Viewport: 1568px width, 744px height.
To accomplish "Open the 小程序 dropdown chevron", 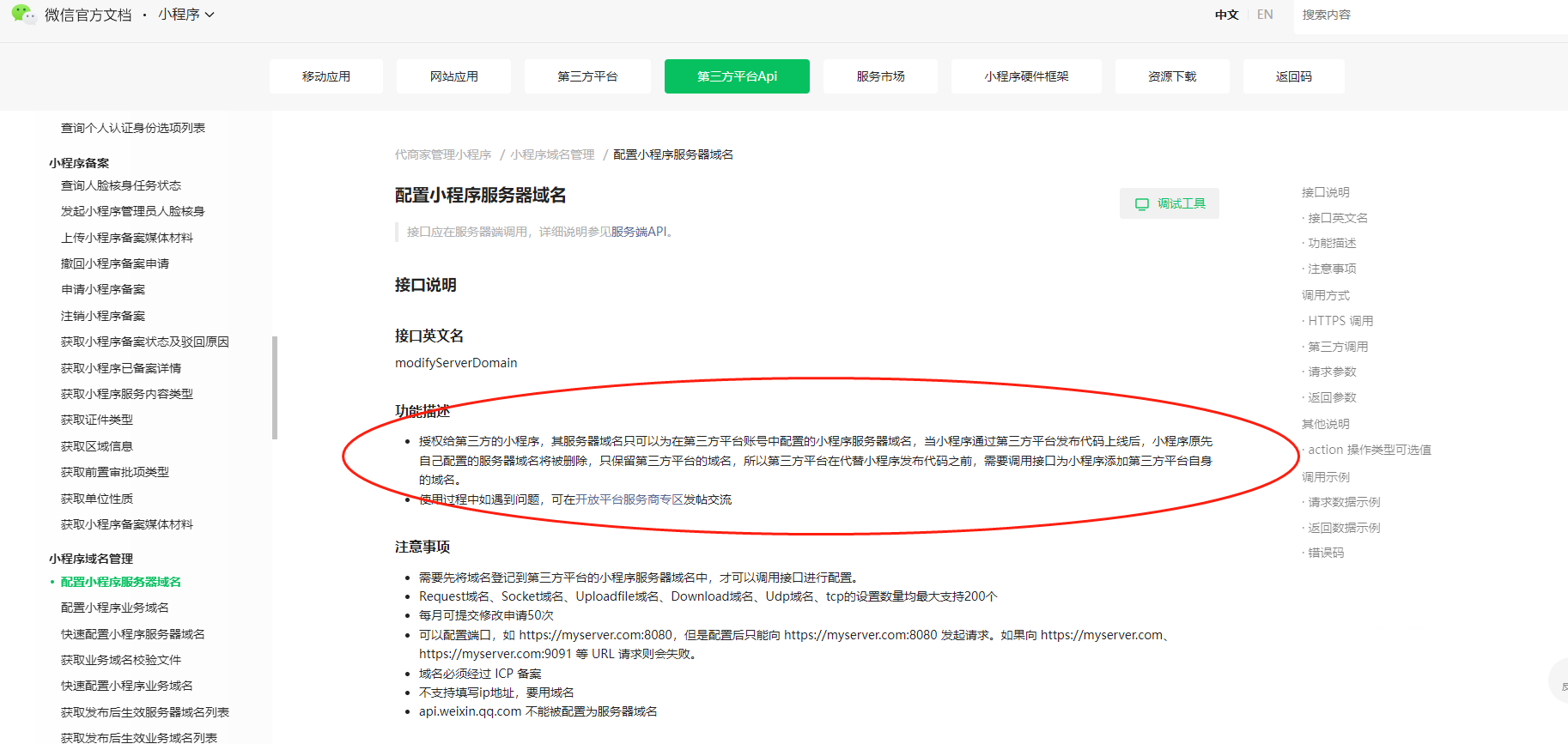I will click(x=210, y=15).
